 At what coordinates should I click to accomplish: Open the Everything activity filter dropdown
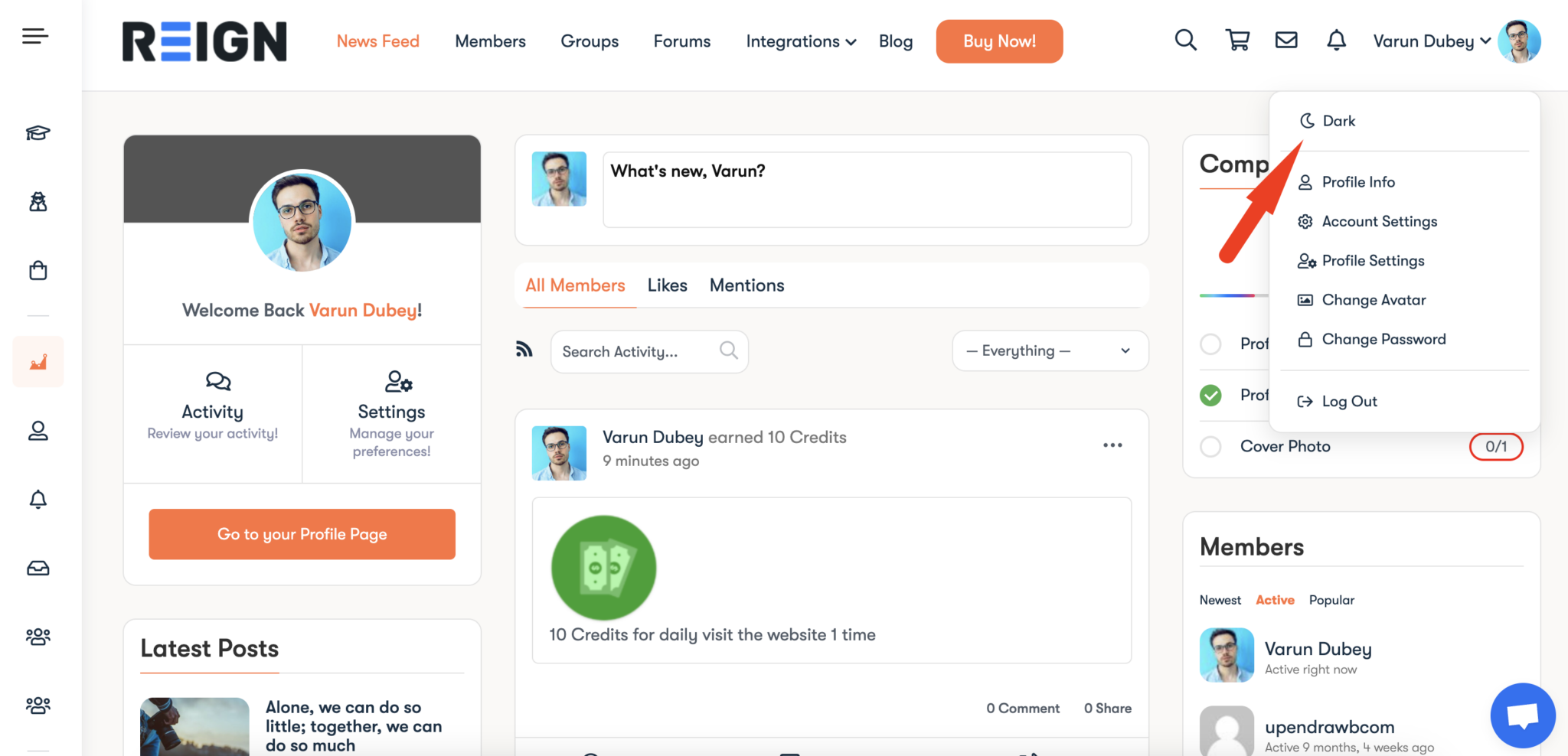click(1050, 350)
